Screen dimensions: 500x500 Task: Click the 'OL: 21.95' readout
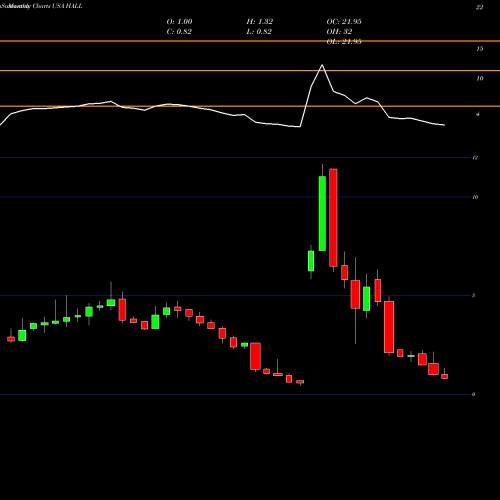[x=344, y=42]
